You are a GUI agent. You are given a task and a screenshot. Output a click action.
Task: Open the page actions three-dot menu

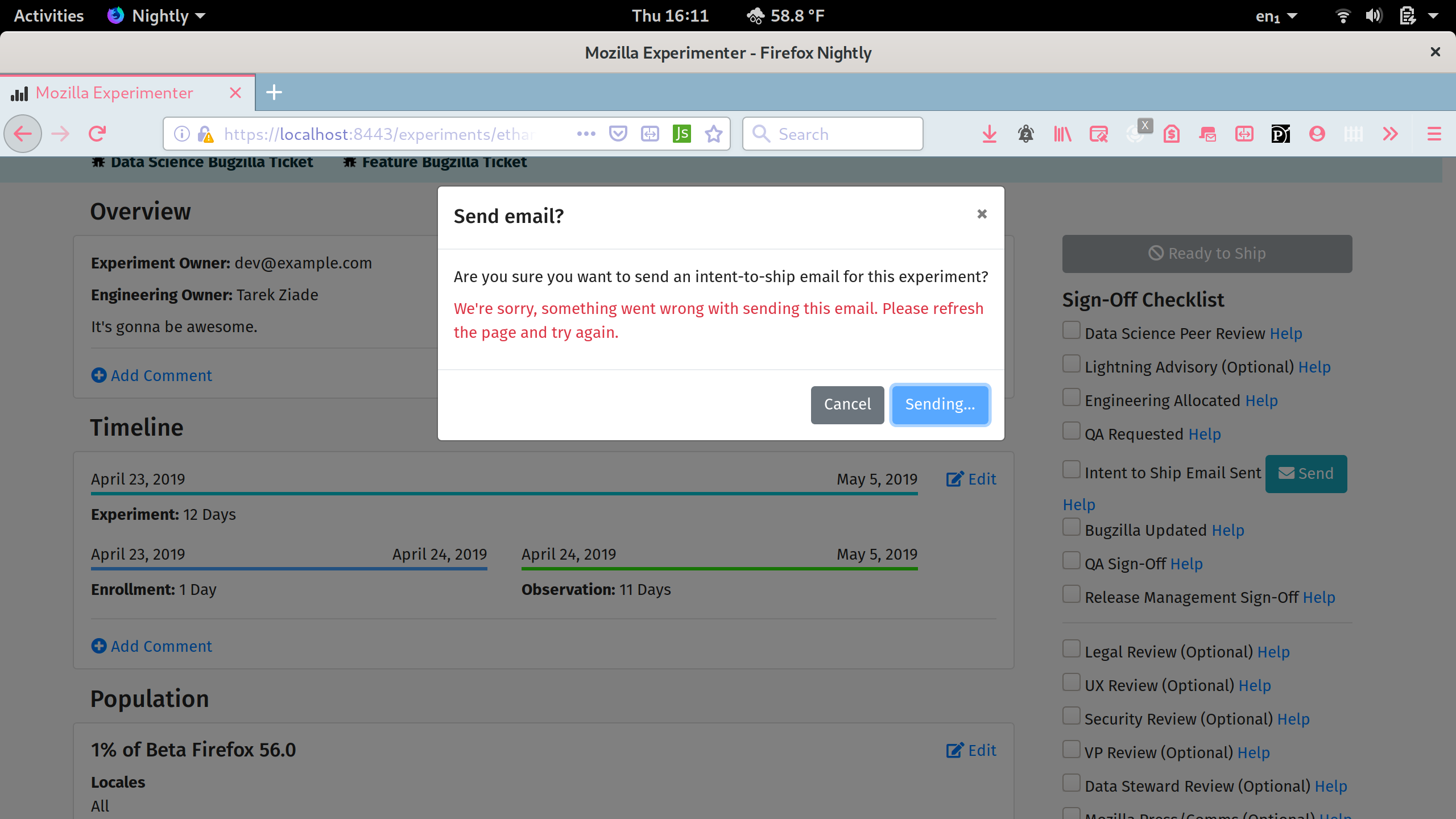(586, 134)
